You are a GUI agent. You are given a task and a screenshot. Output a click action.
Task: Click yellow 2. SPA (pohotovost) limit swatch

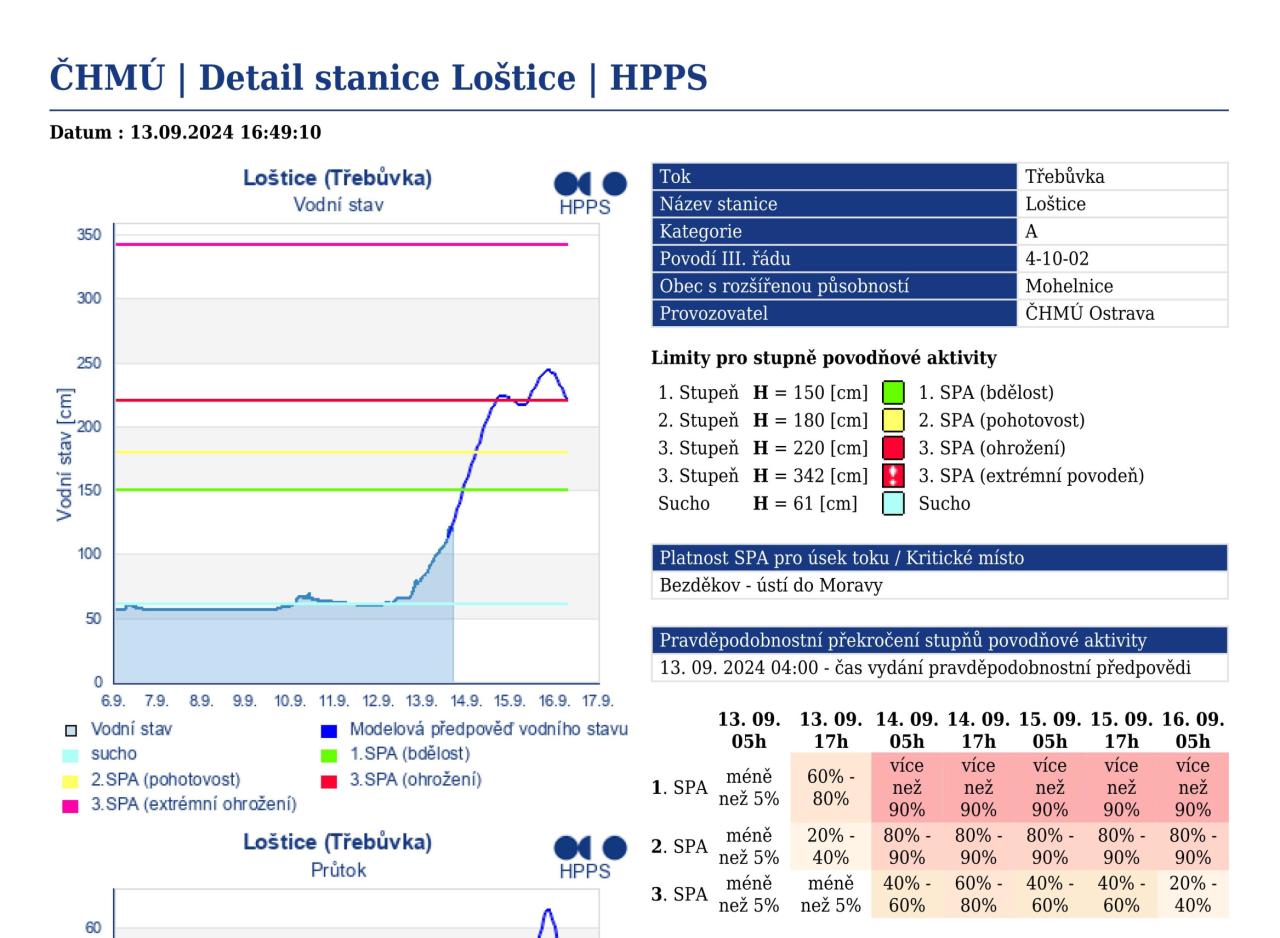(x=893, y=421)
